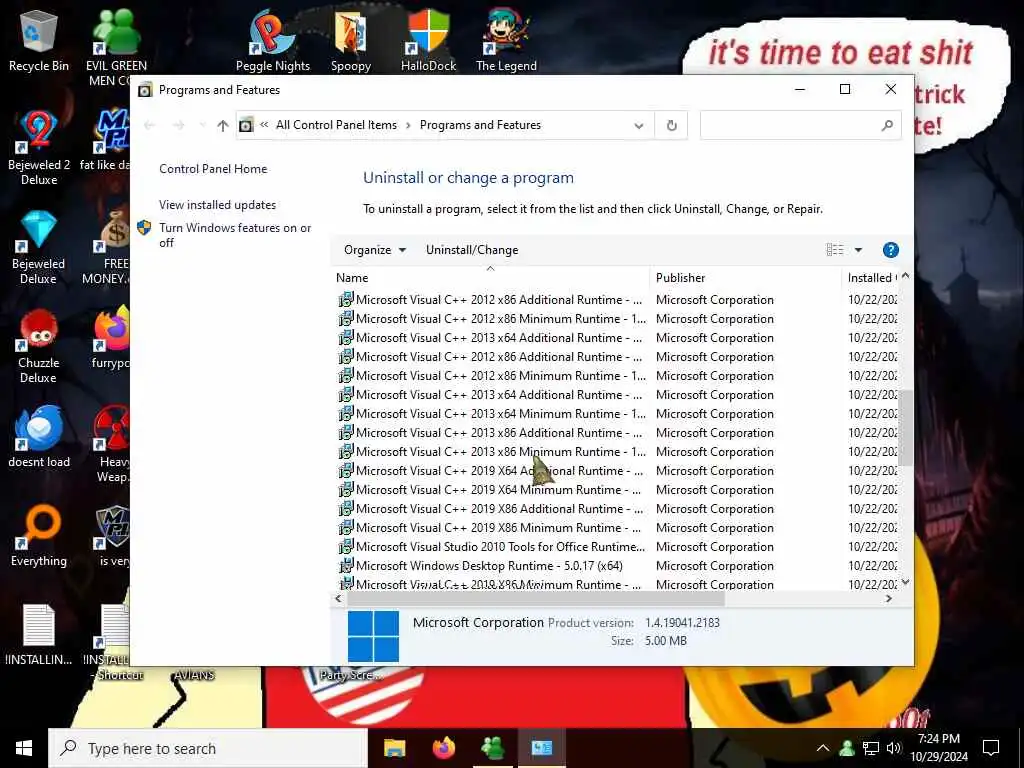Screen dimensions: 1024x768
Task: Expand the Organize dropdown menu
Action: click(x=375, y=250)
